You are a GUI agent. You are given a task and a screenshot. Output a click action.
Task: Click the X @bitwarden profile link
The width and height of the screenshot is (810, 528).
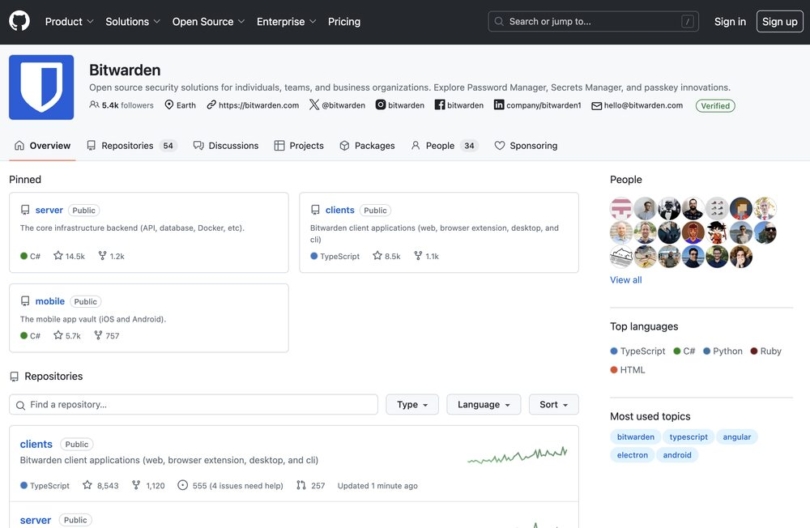[x=337, y=105]
